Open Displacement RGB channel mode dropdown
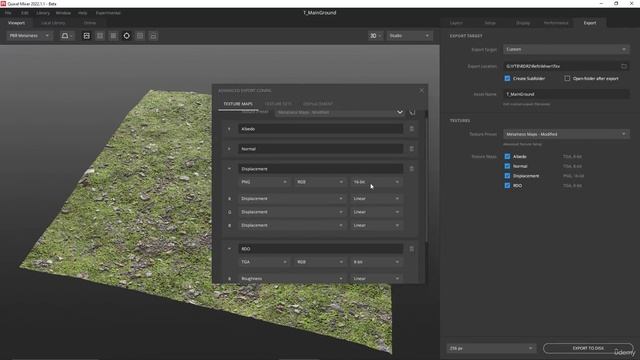This screenshot has height=360, width=640. click(320, 182)
